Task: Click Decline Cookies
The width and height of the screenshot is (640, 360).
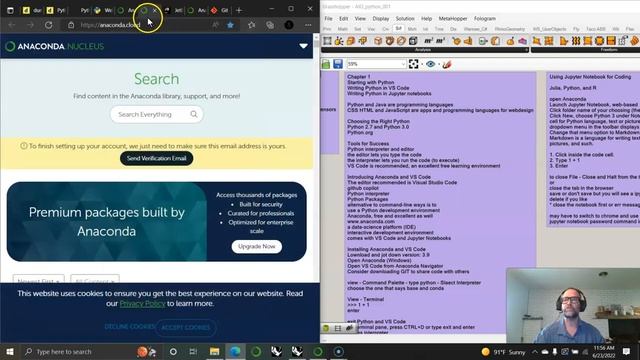Action: click(x=130, y=327)
